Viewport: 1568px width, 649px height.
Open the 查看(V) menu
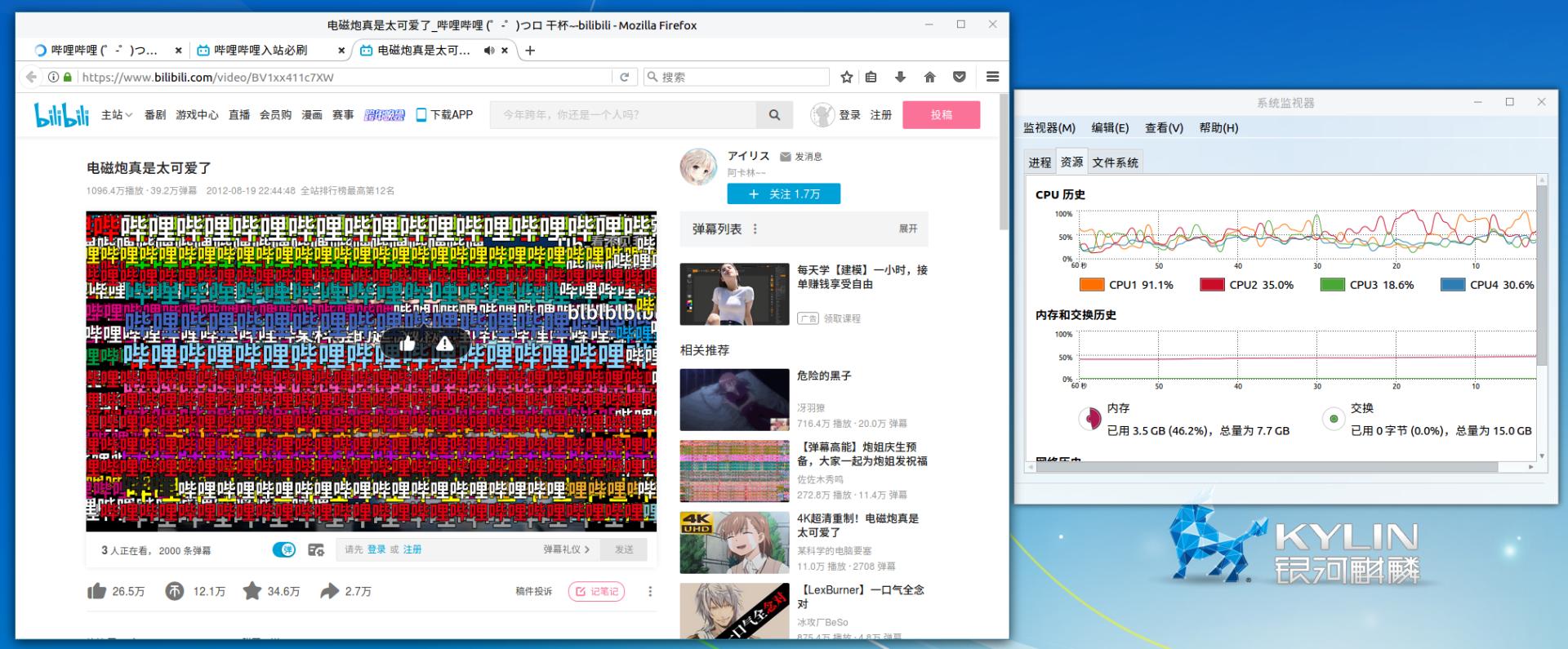click(1164, 128)
